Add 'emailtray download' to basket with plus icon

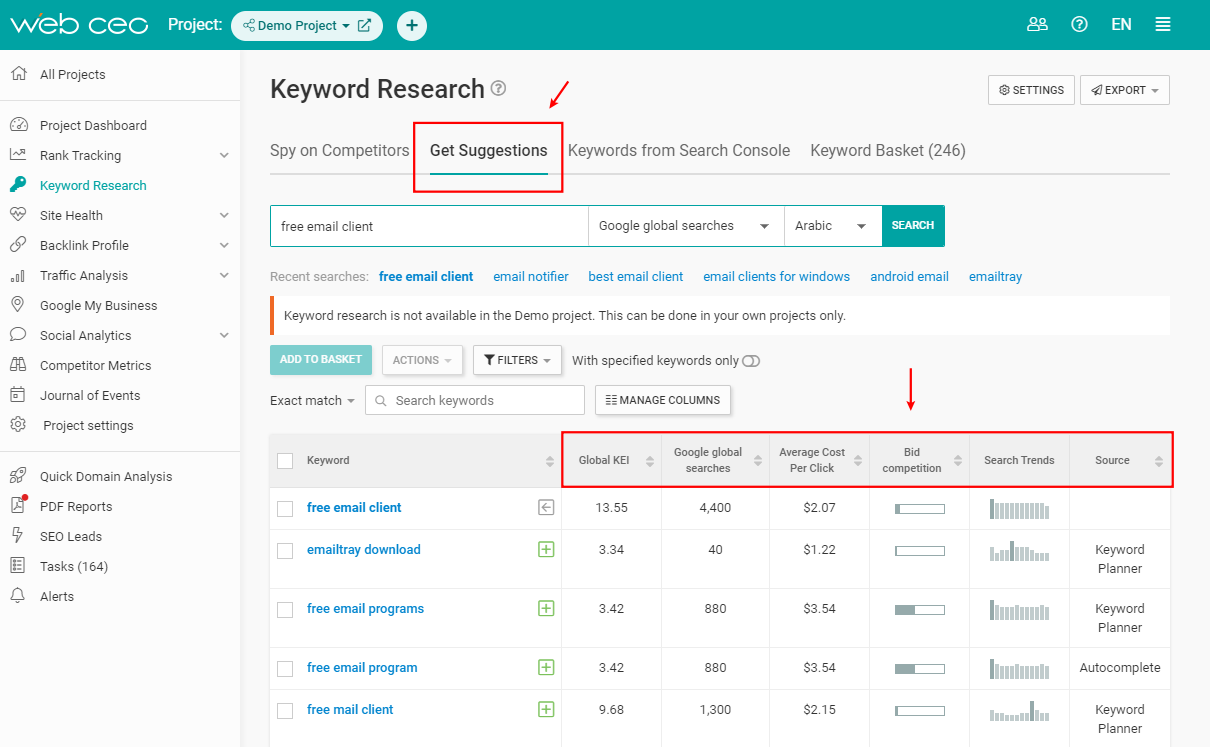(546, 549)
